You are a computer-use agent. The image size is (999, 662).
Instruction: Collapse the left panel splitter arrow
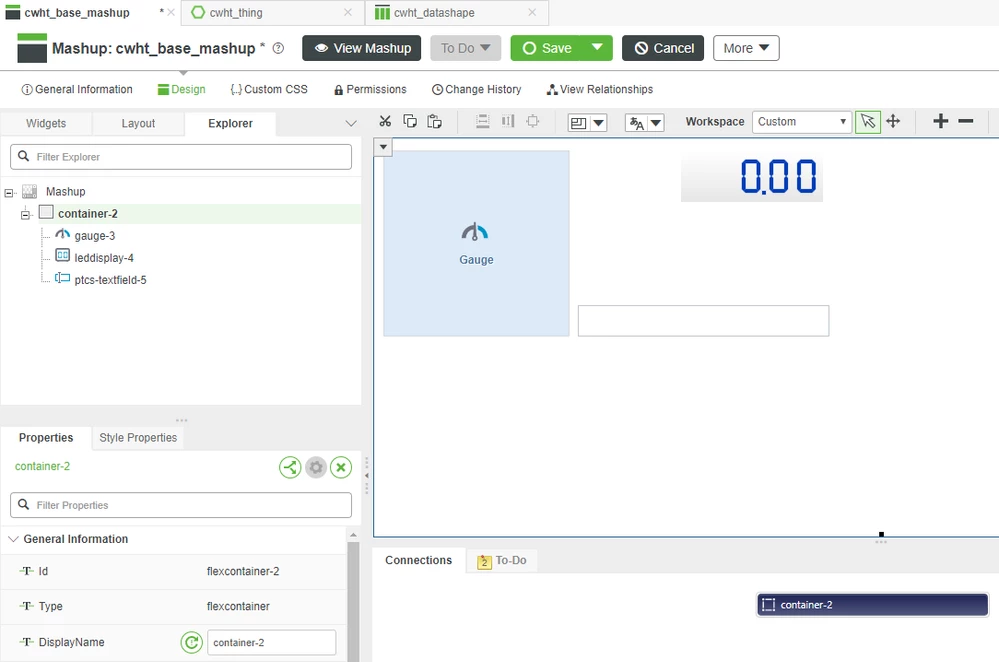pyautogui.click(x=366, y=475)
